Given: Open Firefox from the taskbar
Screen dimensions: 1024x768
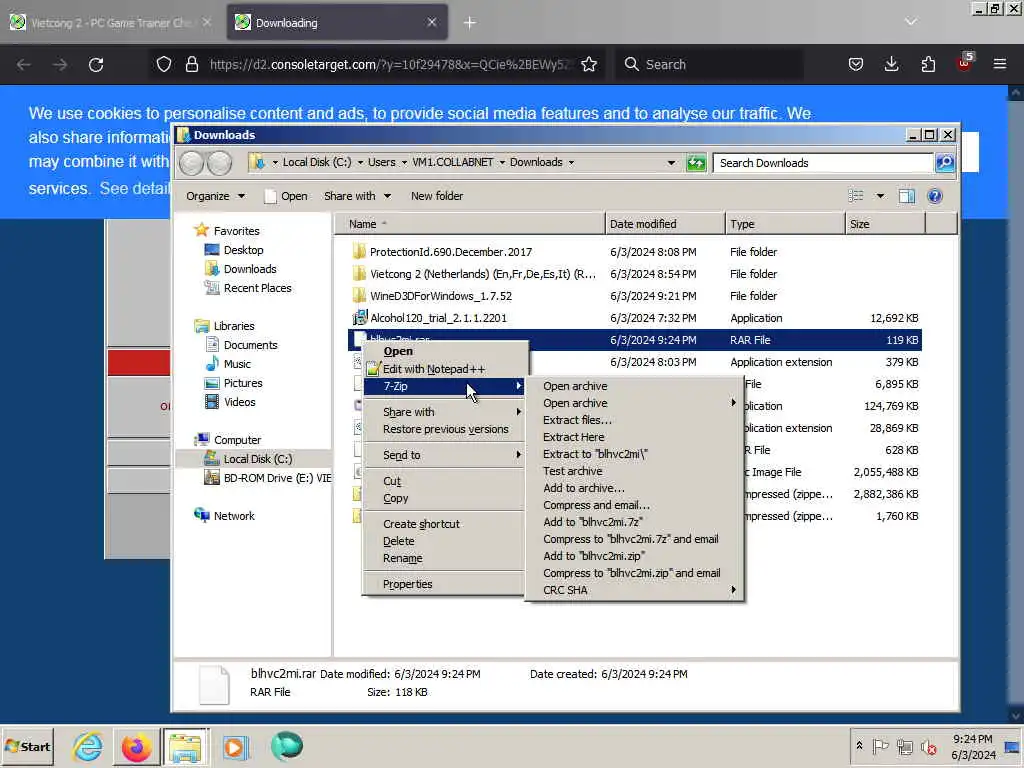Looking at the screenshot, I should [136, 746].
